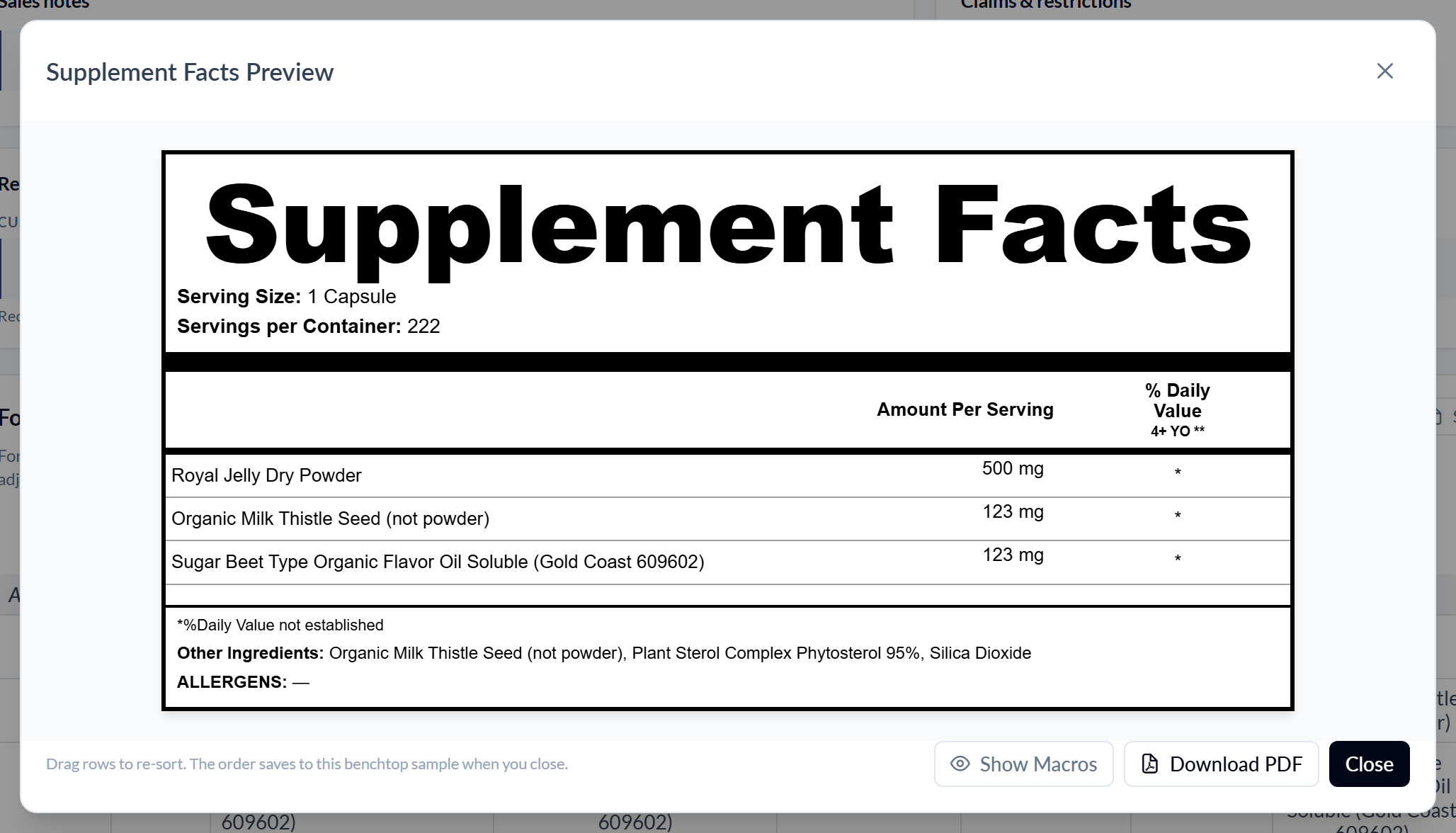This screenshot has height=833, width=1456.
Task: Select the Sugar Beet Type Organic Flavor row
Action: [x=727, y=562]
